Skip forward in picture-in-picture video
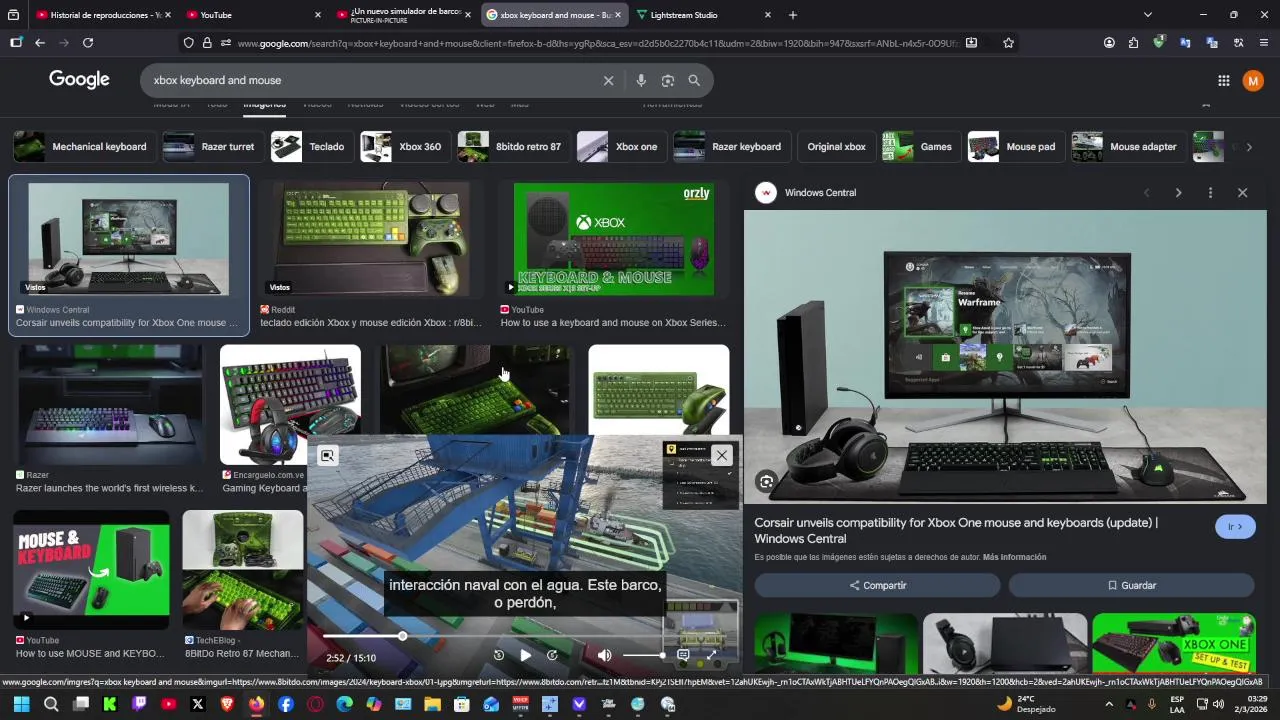 pyautogui.click(x=552, y=655)
